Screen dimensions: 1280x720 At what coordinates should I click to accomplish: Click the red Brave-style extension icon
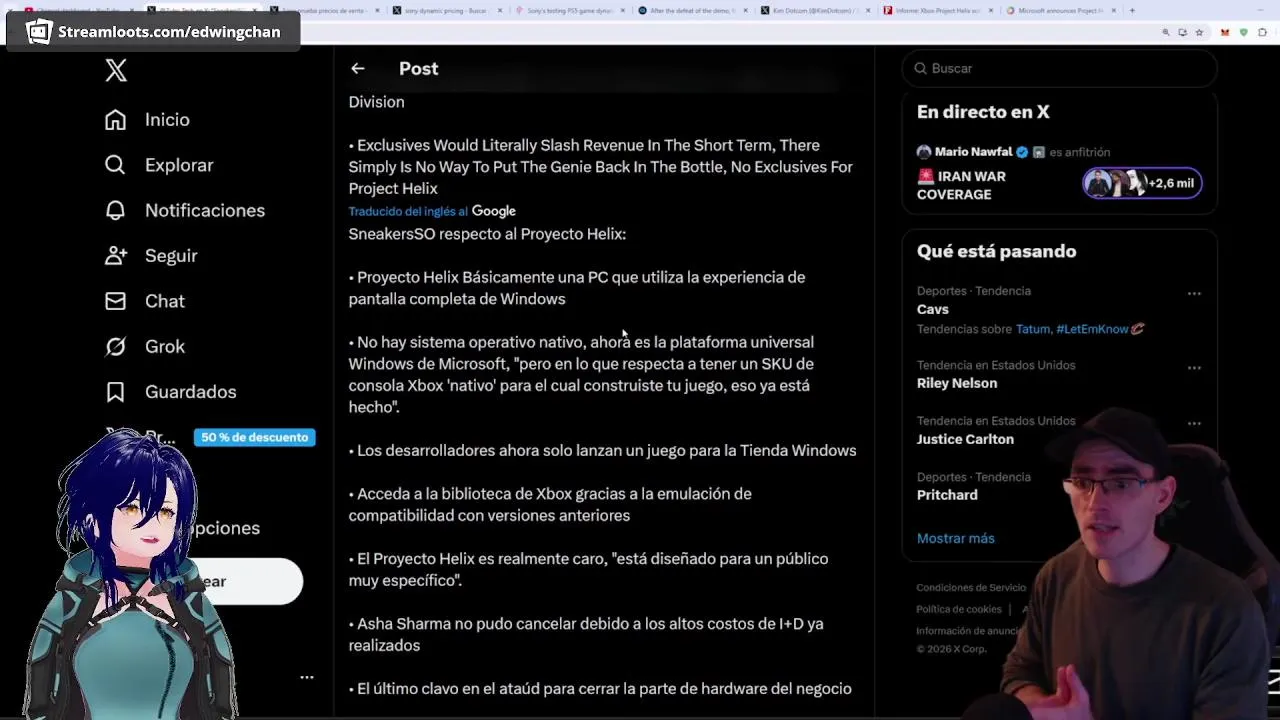[x=1225, y=32]
